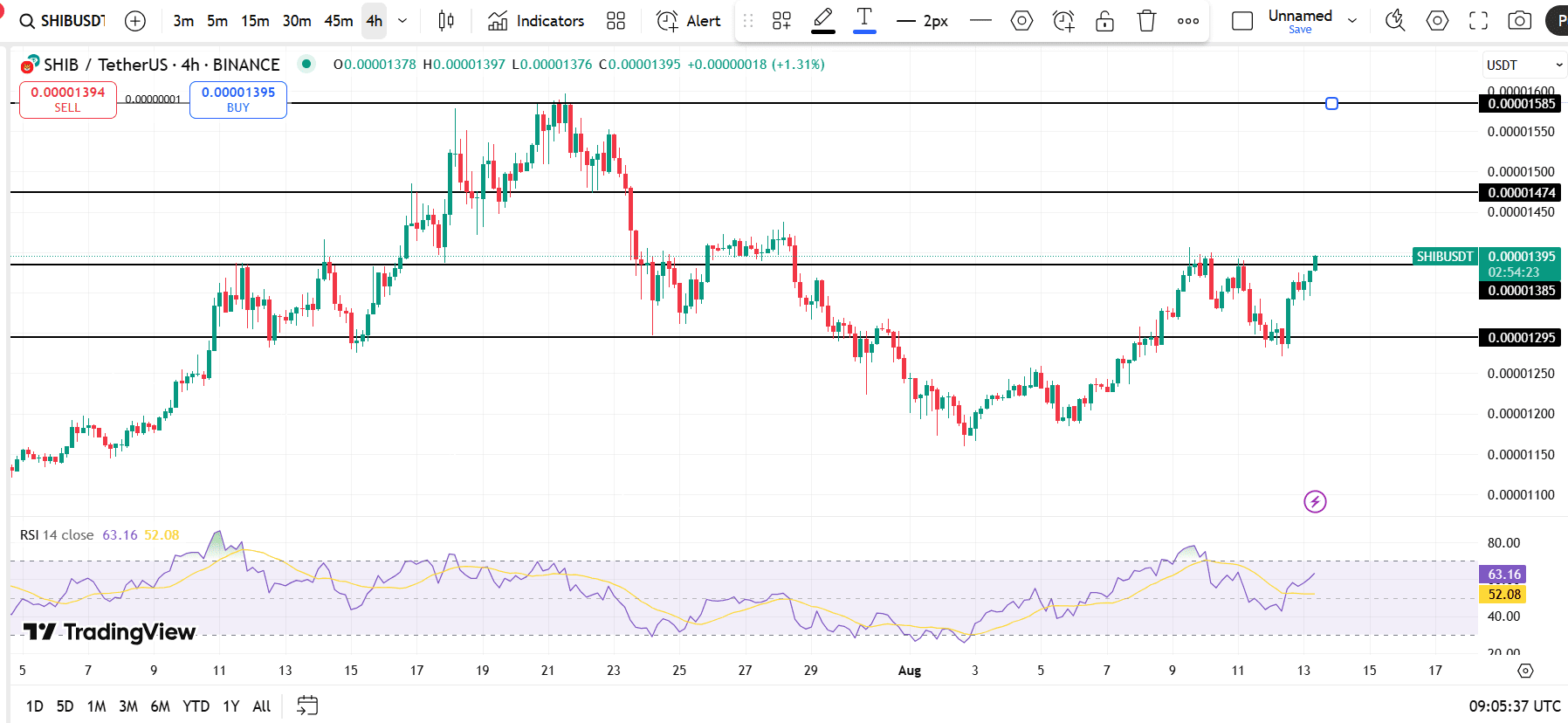Toggle the layout selection square
The width and height of the screenshot is (1568, 723).
[x=1241, y=21]
